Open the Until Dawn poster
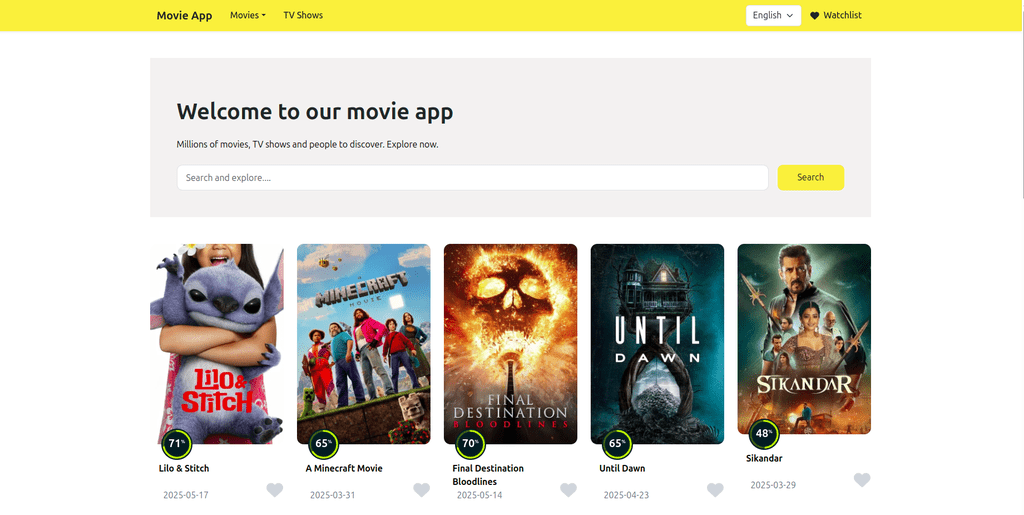The width and height of the screenshot is (1024, 515). pyautogui.click(x=658, y=344)
